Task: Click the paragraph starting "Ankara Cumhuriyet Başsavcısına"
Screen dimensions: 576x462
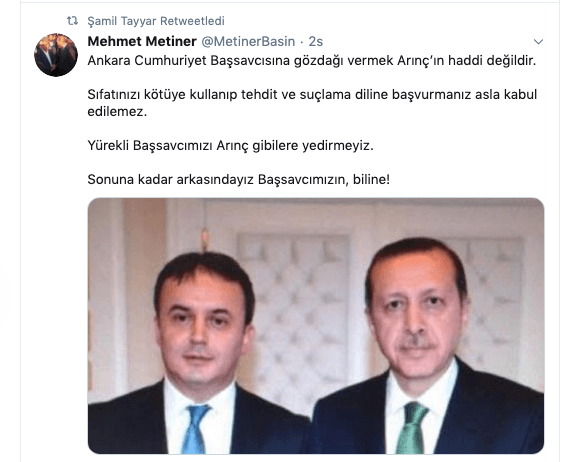Action: click(x=312, y=61)
